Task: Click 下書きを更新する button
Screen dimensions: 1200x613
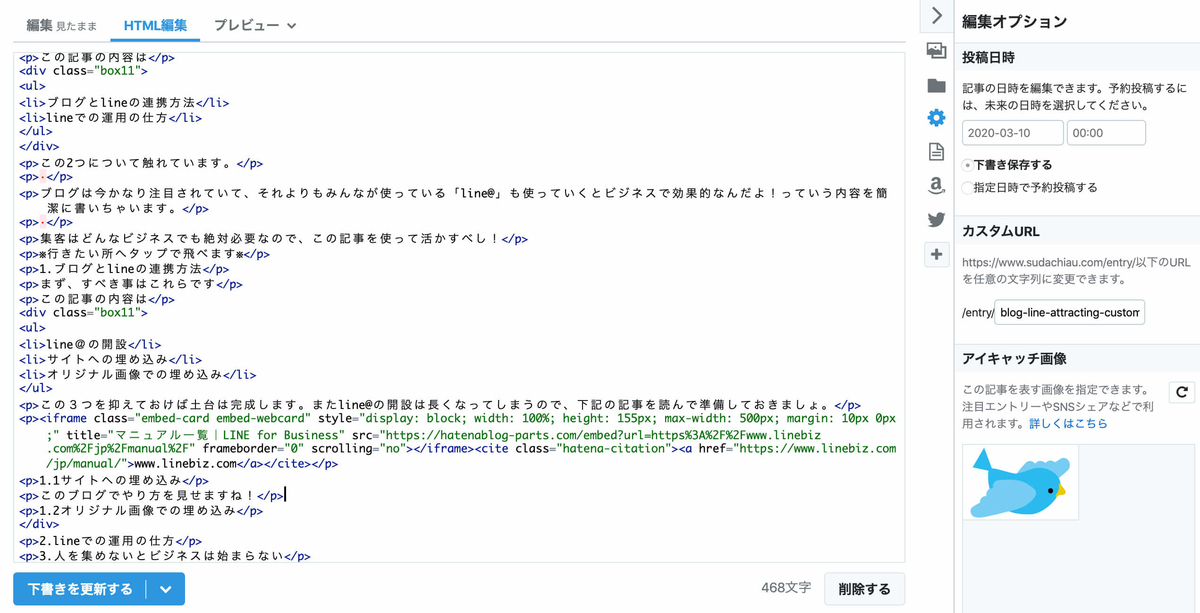Action: (x=80, y=589)
